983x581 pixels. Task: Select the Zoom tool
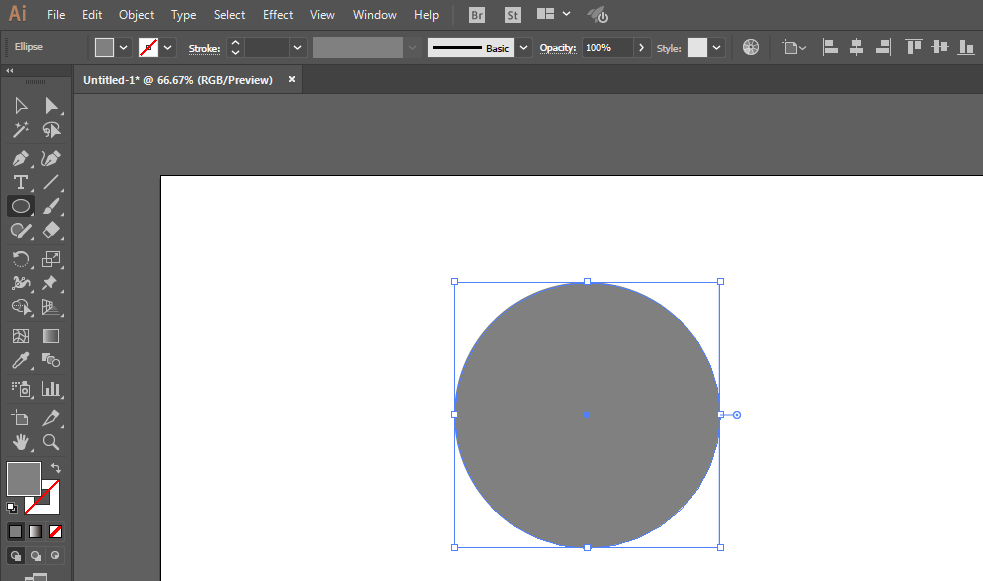pyautogui.click(x=51, y=442)
